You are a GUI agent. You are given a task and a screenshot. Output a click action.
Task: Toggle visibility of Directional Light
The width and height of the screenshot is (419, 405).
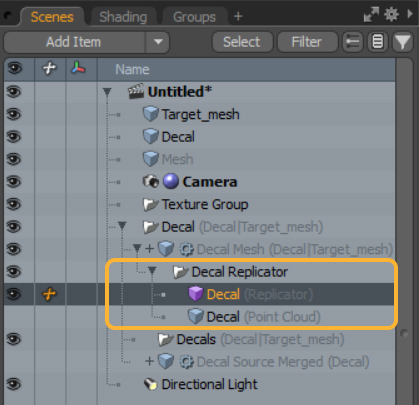(x=14, y=384)
